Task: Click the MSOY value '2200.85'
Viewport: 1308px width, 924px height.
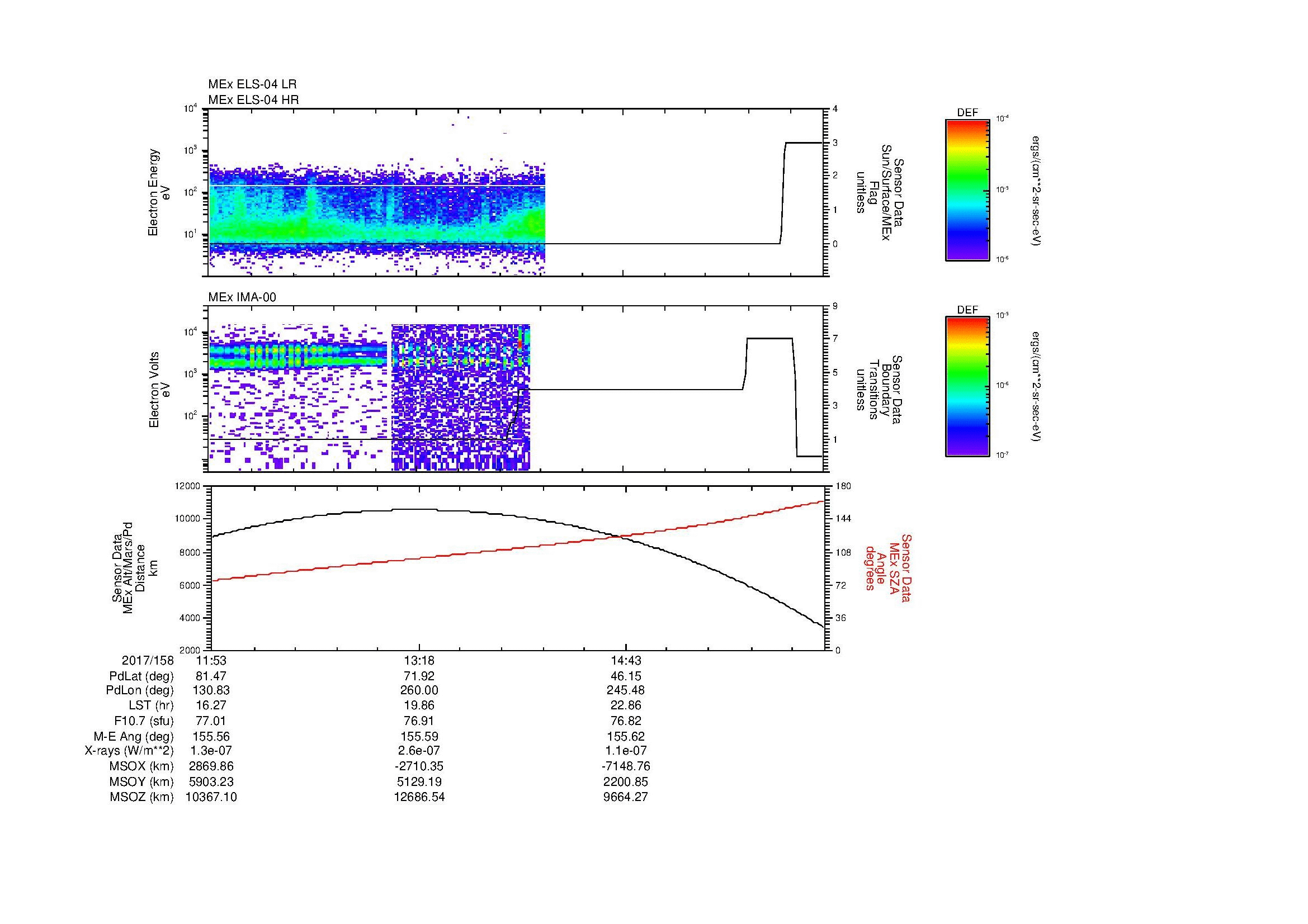Action: coord(626,782)
